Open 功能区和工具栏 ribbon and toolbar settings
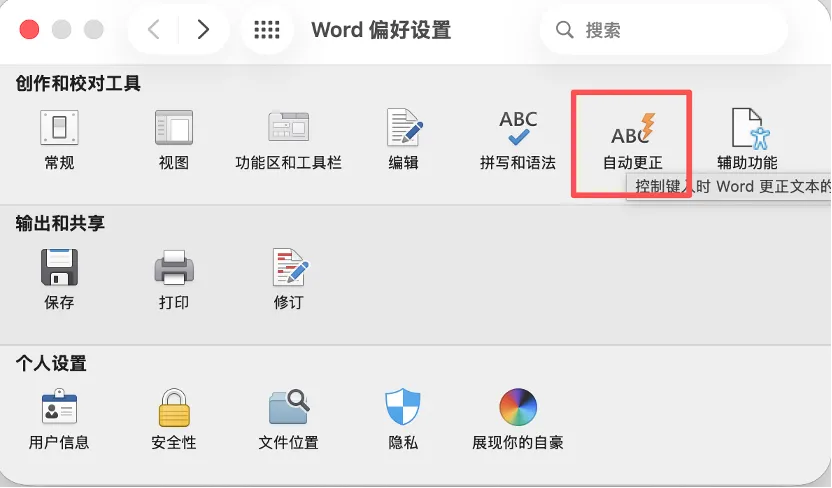Viewport: 832px width, 488px height. tap(288, 140)
